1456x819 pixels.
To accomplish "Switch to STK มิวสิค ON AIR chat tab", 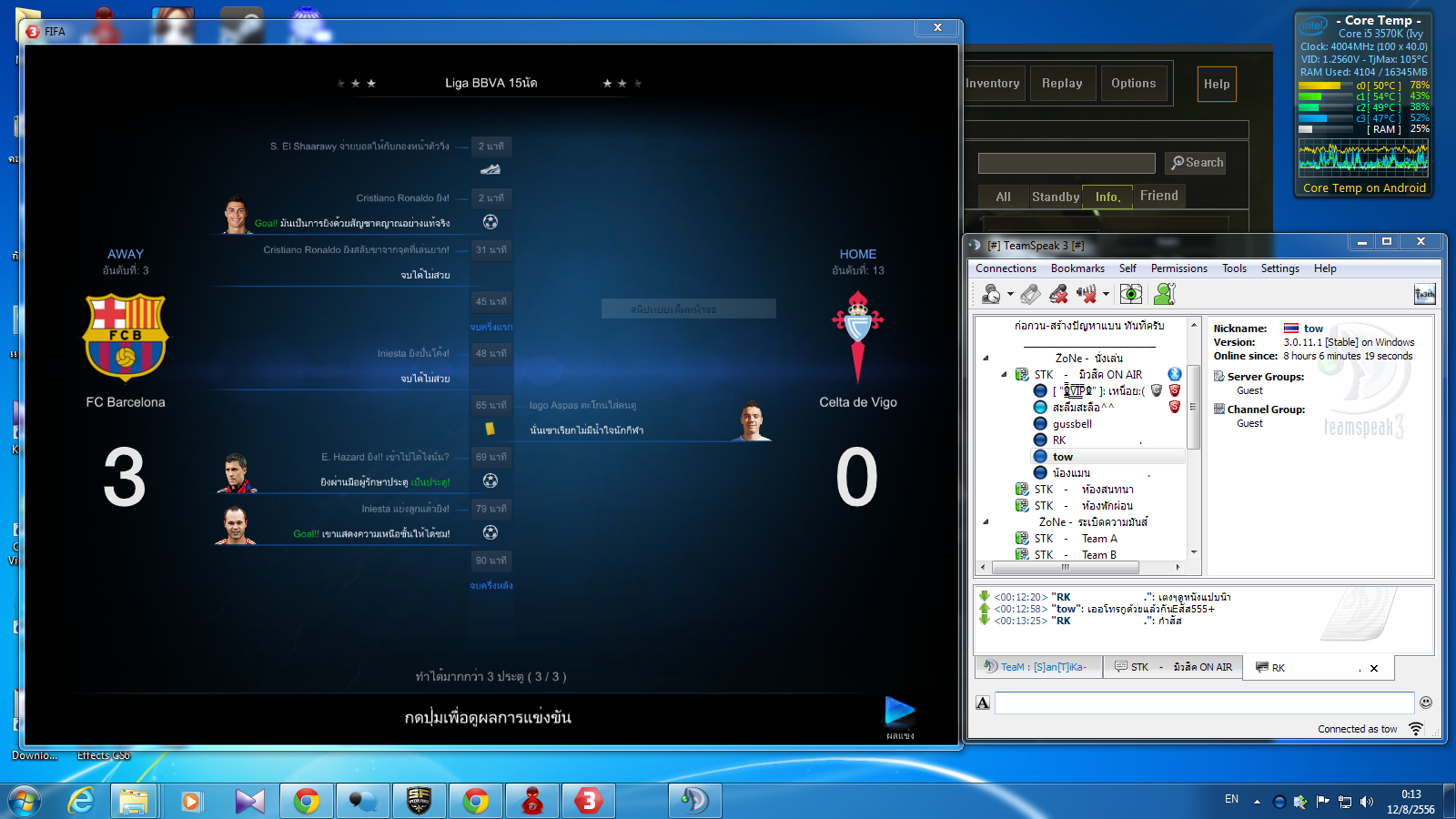I will [1173, 667].
